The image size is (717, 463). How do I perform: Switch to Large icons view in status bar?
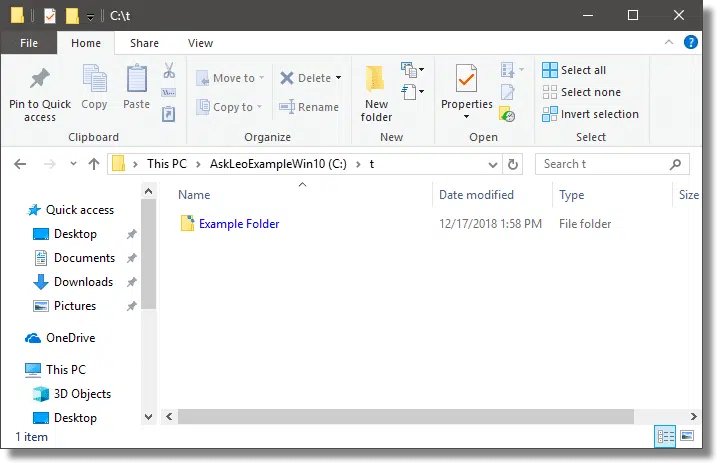pos(687,436)
